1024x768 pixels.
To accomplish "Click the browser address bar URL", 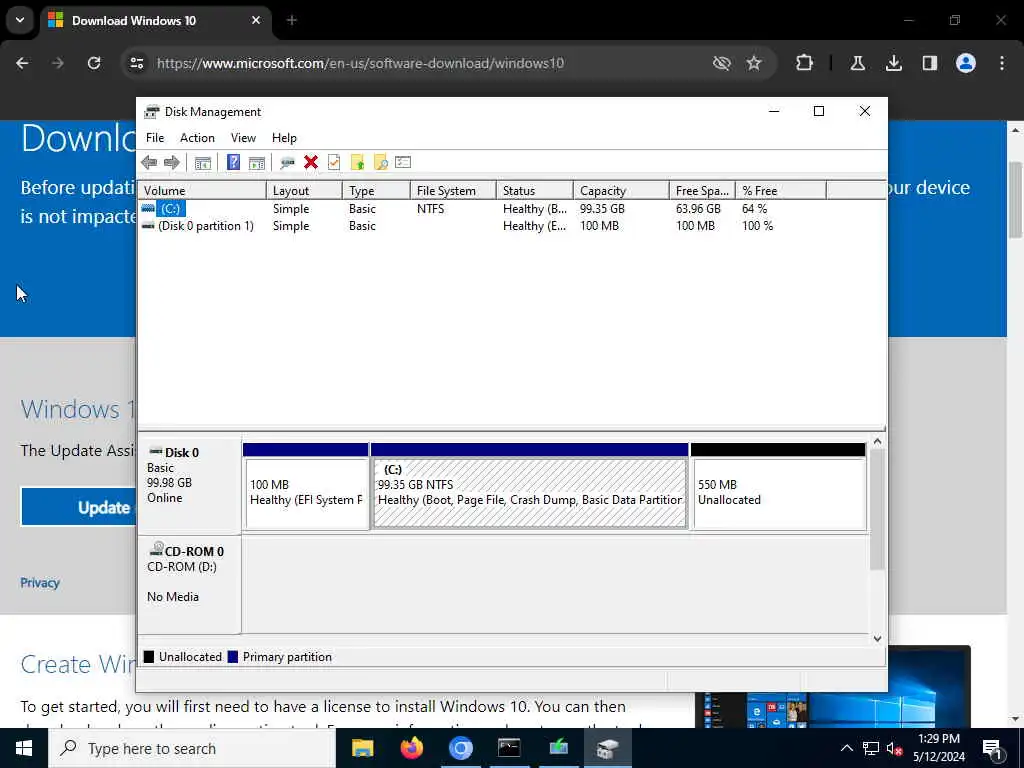I will (360, 63).
